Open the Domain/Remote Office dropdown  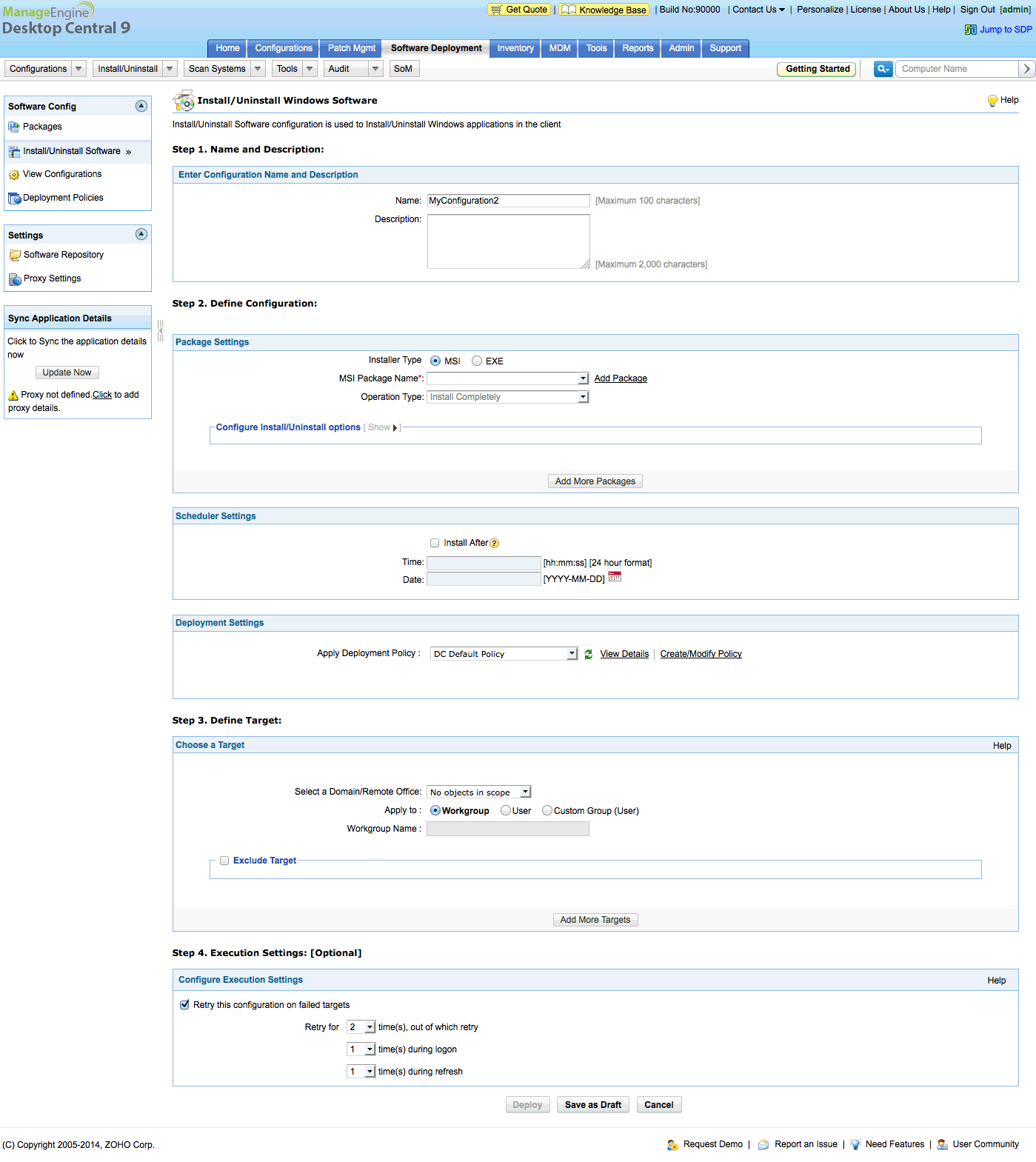click(479, 792)
